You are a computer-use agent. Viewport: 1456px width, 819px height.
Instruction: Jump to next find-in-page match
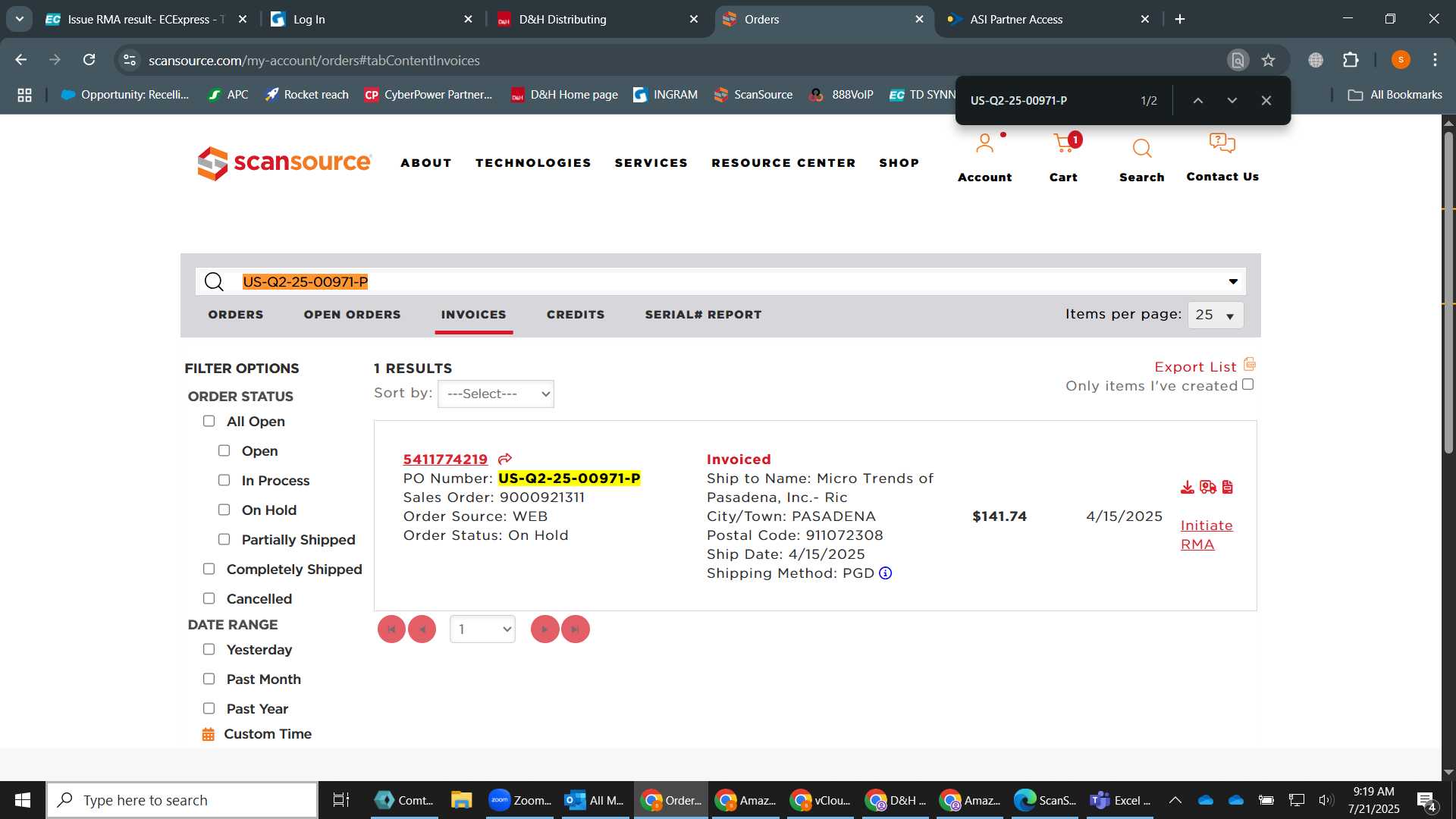(1232, 100)
